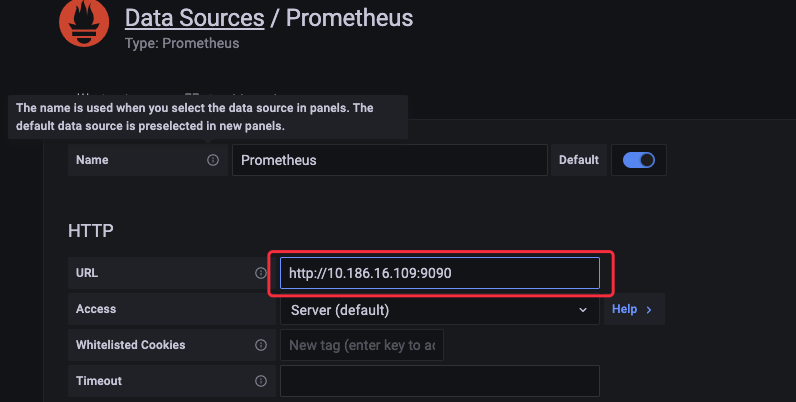Click the HTTP section heading

point(91,231)
